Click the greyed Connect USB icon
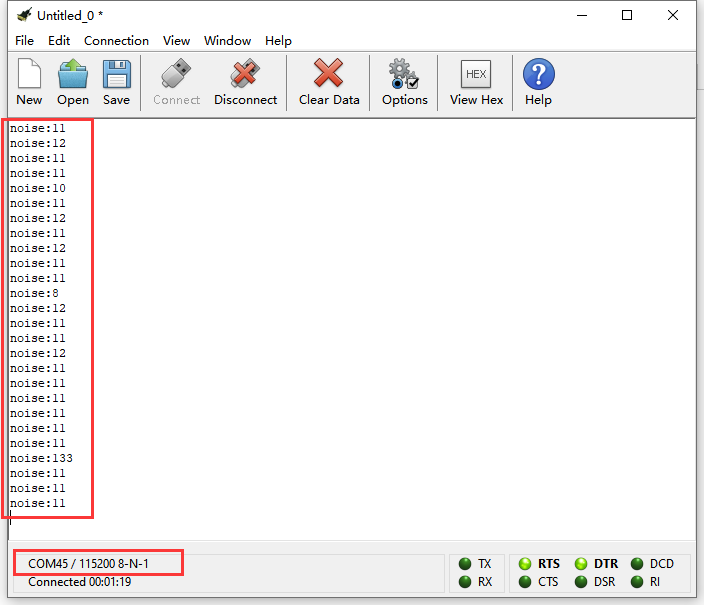Image resolution: width=704 pixels, height=605 pixels. [x=176, y=73]
